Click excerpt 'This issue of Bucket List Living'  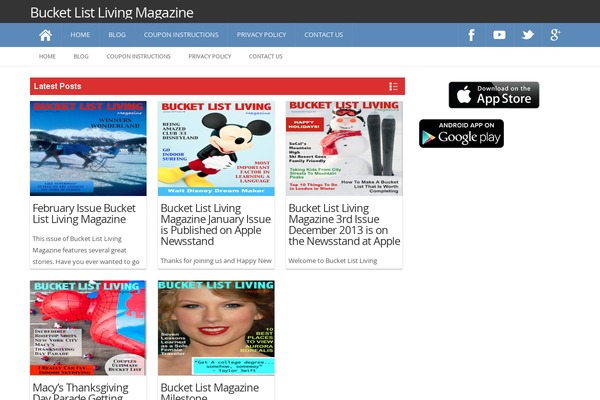77,239
